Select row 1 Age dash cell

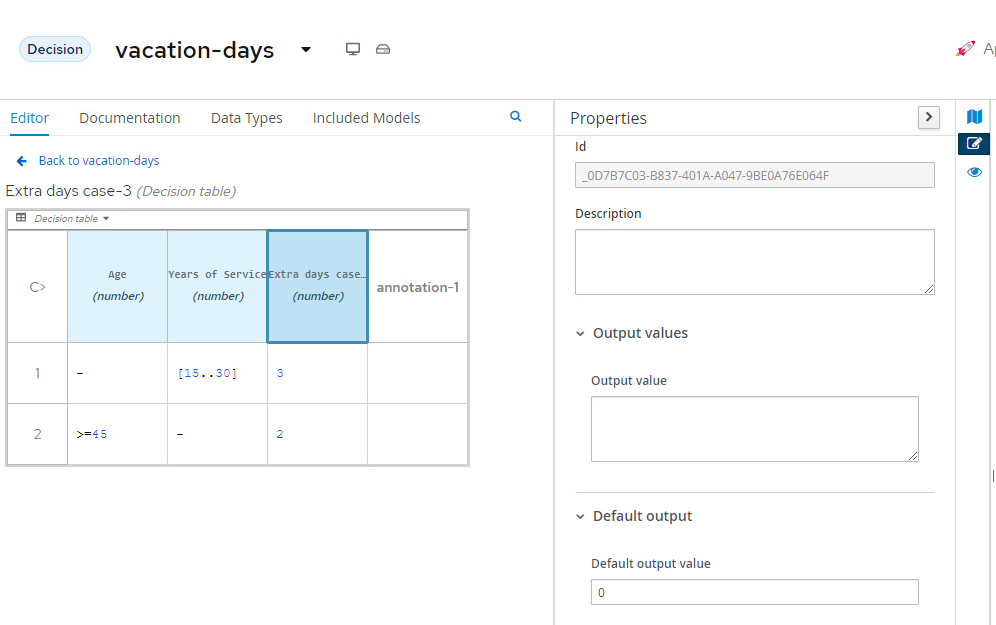(x=118, y=373)
